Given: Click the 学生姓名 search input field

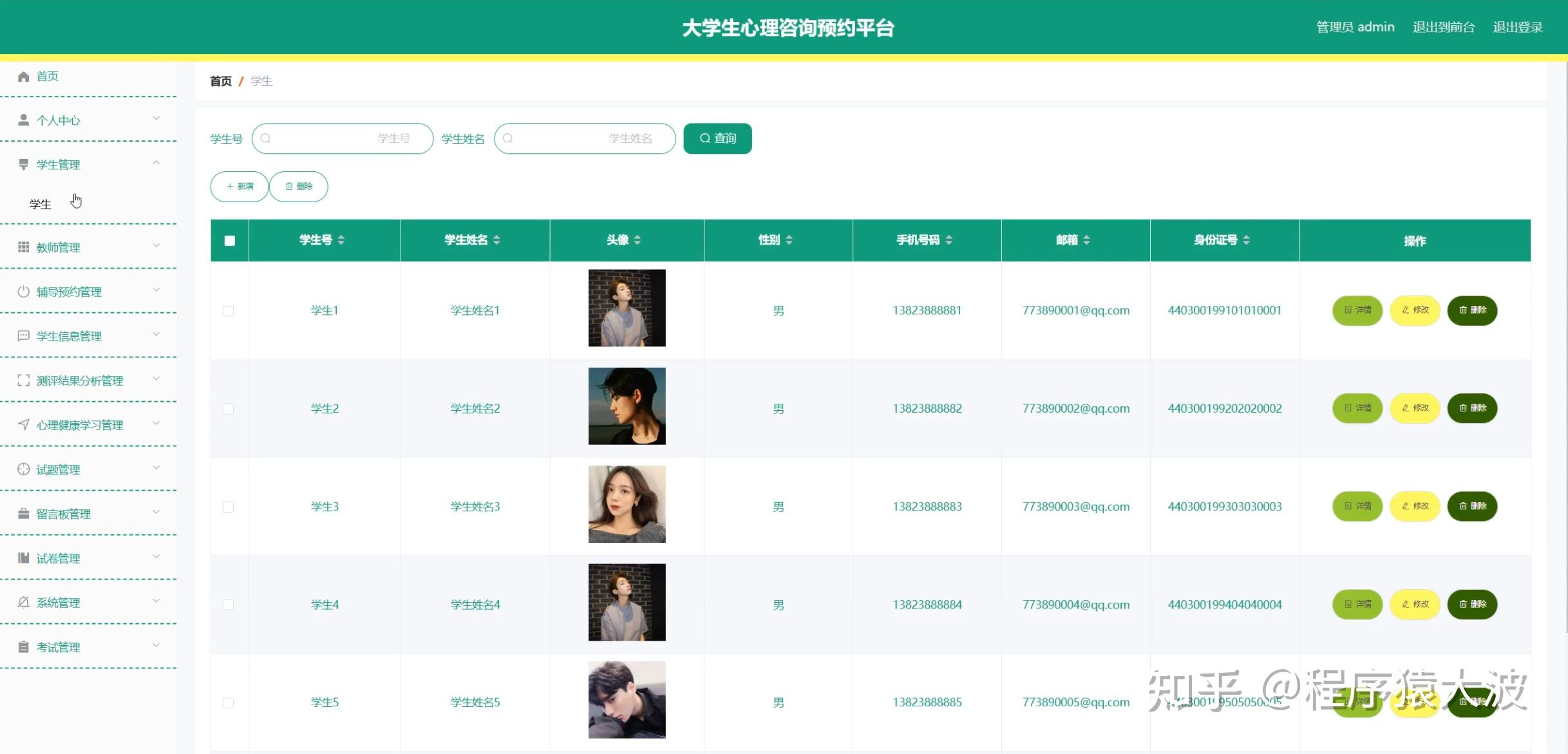Looking at the screenshot, I should pyautogui.click(x=585, y=138).
